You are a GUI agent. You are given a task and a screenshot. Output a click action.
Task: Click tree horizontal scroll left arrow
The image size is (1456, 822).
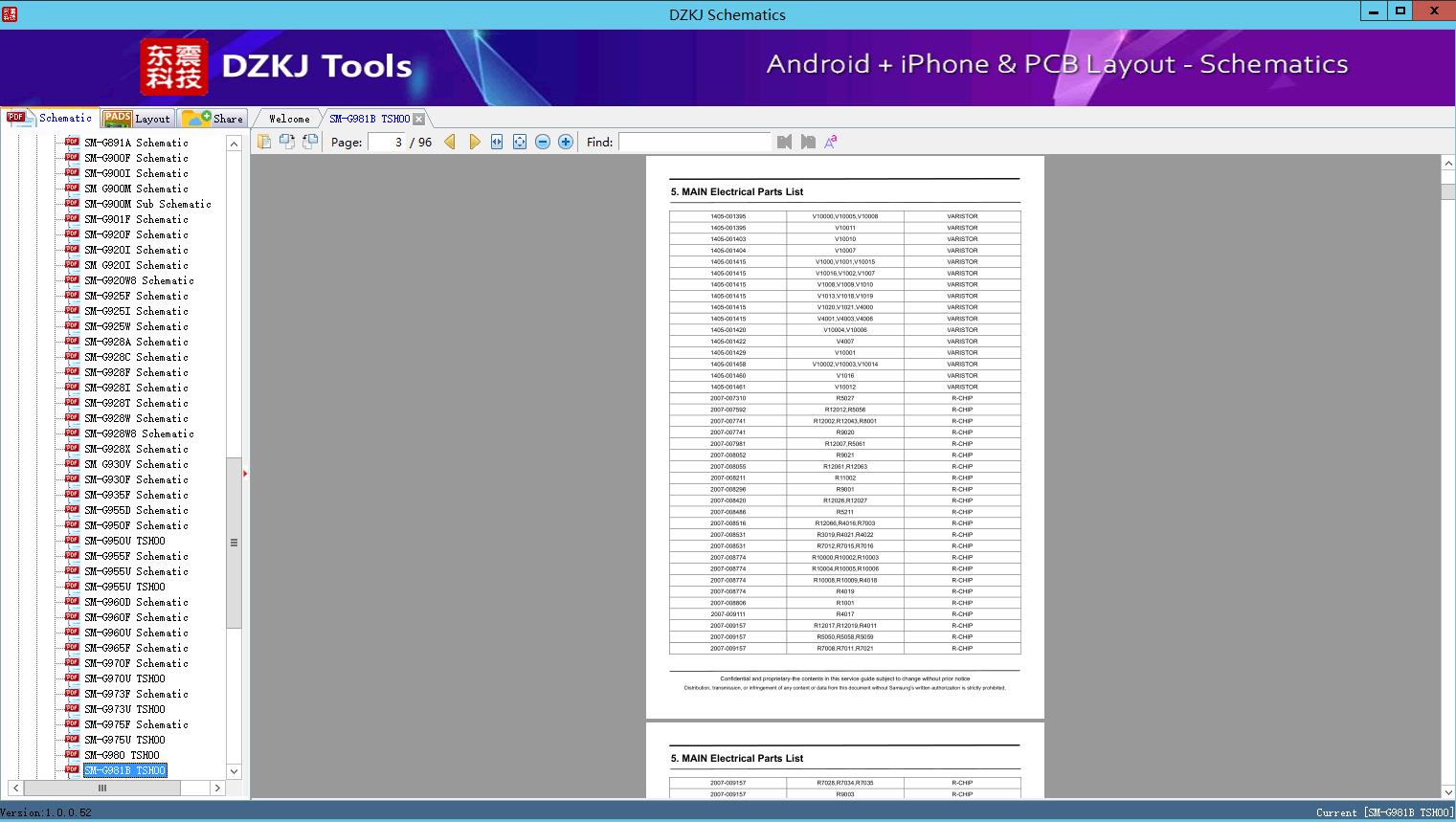15,788
